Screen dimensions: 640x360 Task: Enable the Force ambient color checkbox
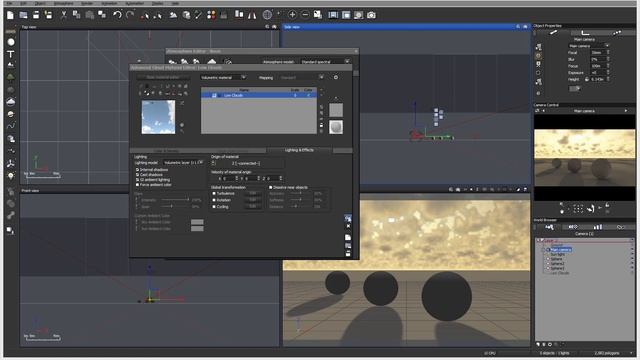pyautogui.click(x=137, y=184)
